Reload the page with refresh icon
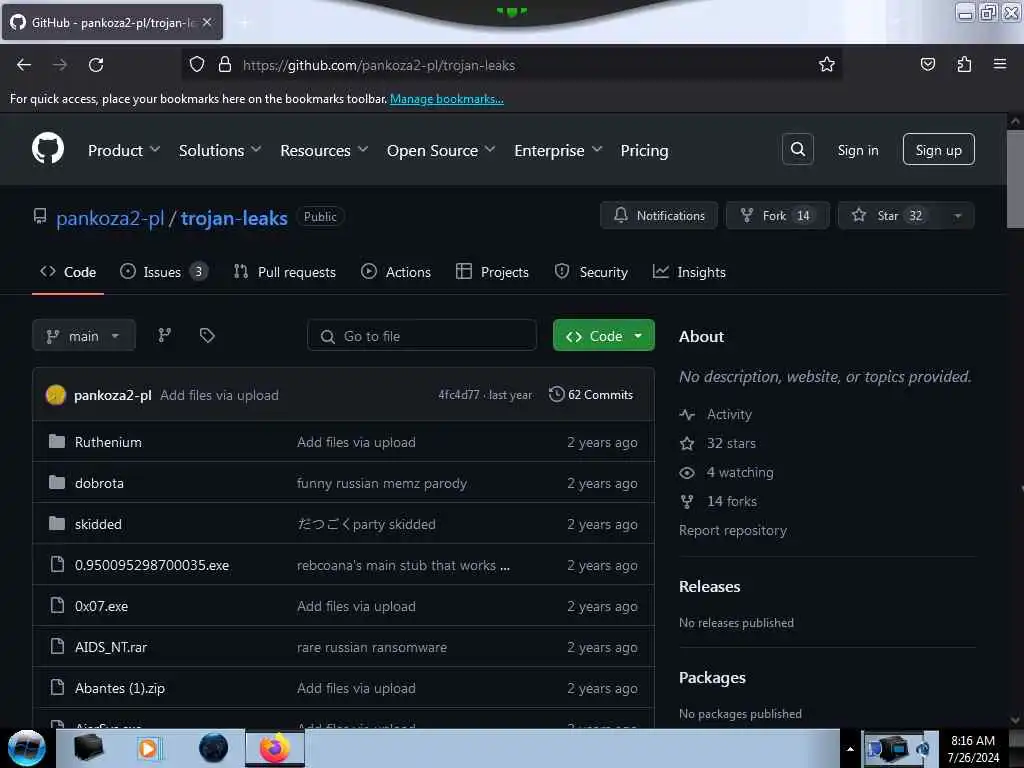 (96, 65)
